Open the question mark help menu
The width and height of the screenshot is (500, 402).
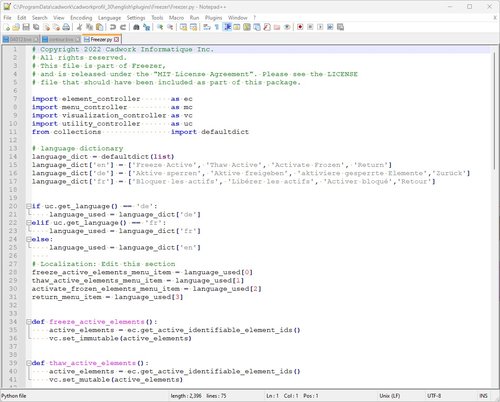(254, 18)
